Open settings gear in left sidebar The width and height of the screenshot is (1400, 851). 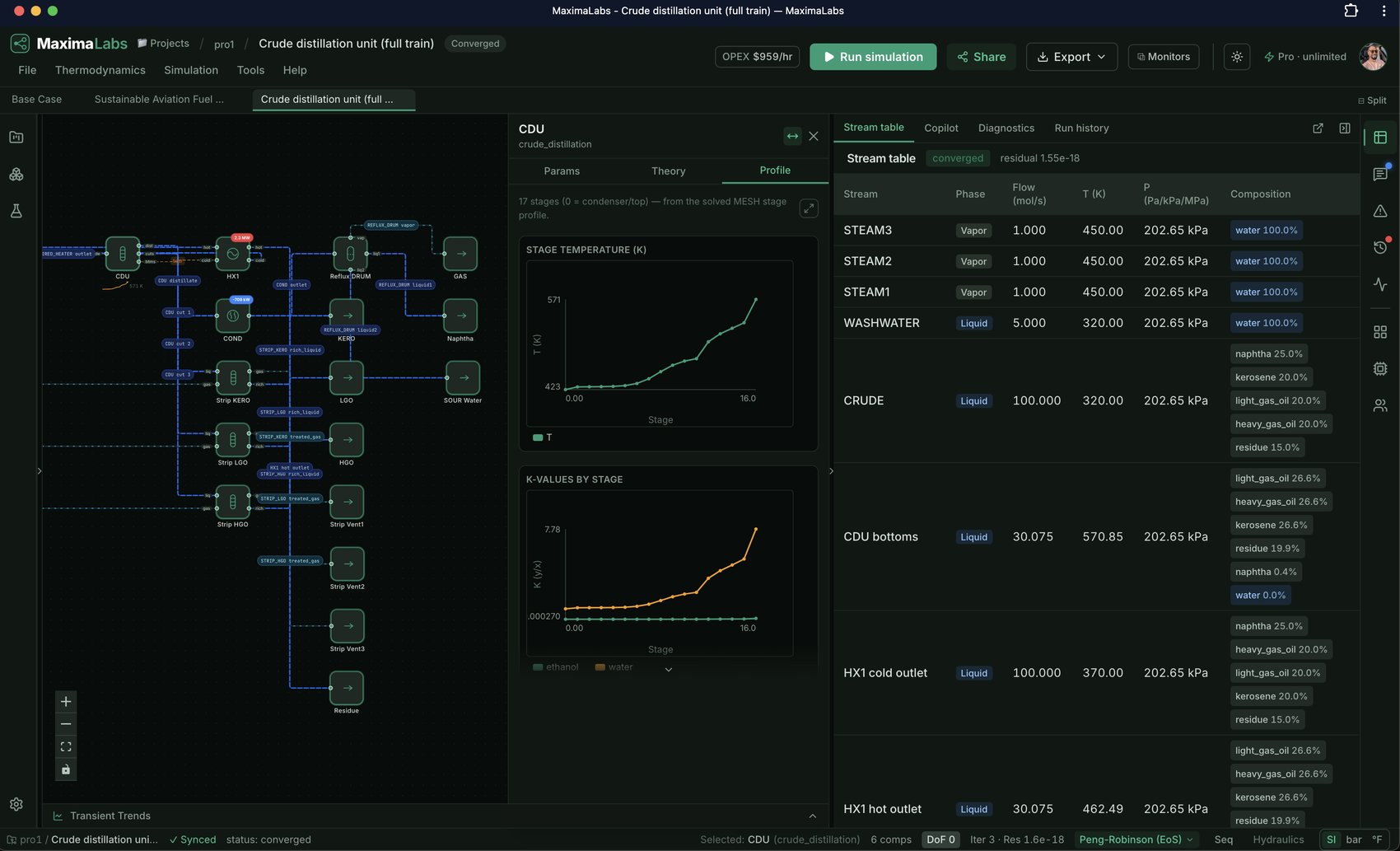coord(16,804)
